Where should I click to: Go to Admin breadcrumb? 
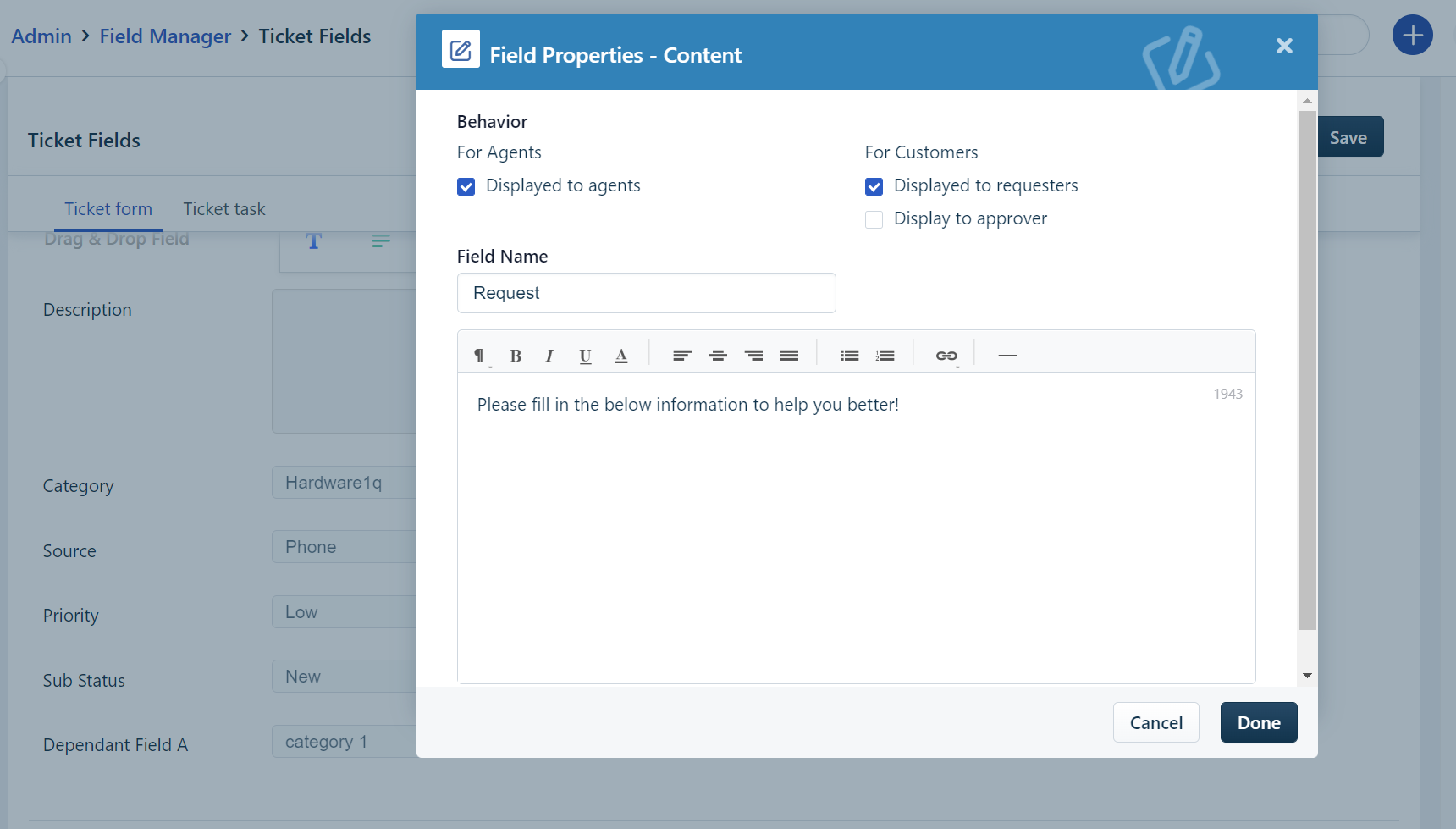[41, 36]
